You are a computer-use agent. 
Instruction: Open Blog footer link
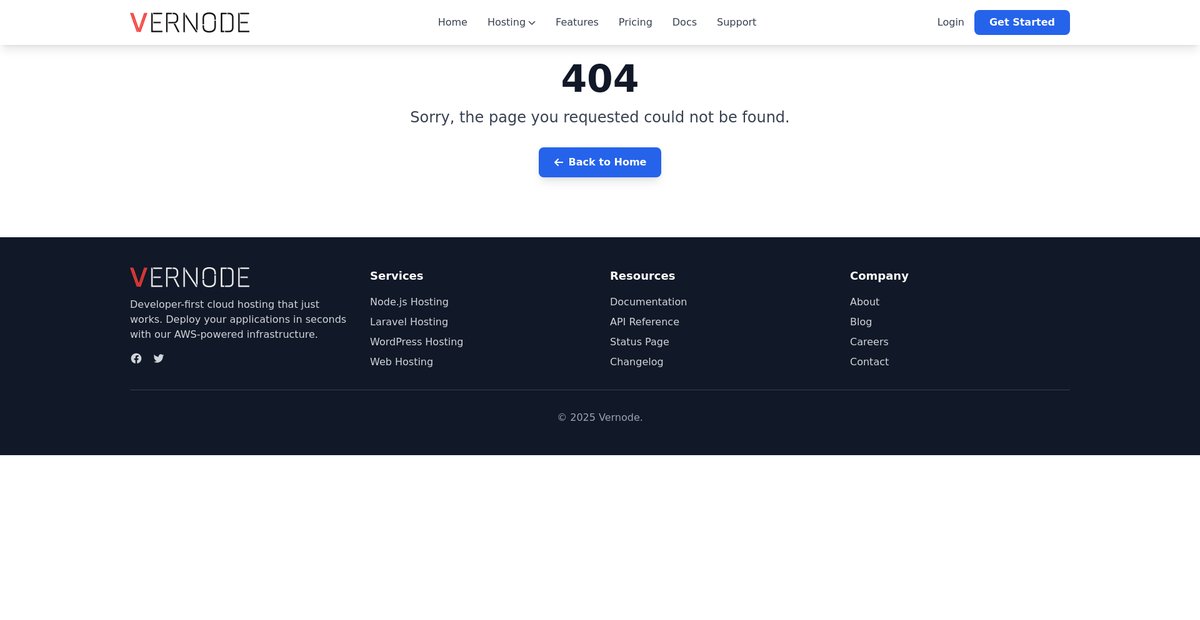(861, 322)
